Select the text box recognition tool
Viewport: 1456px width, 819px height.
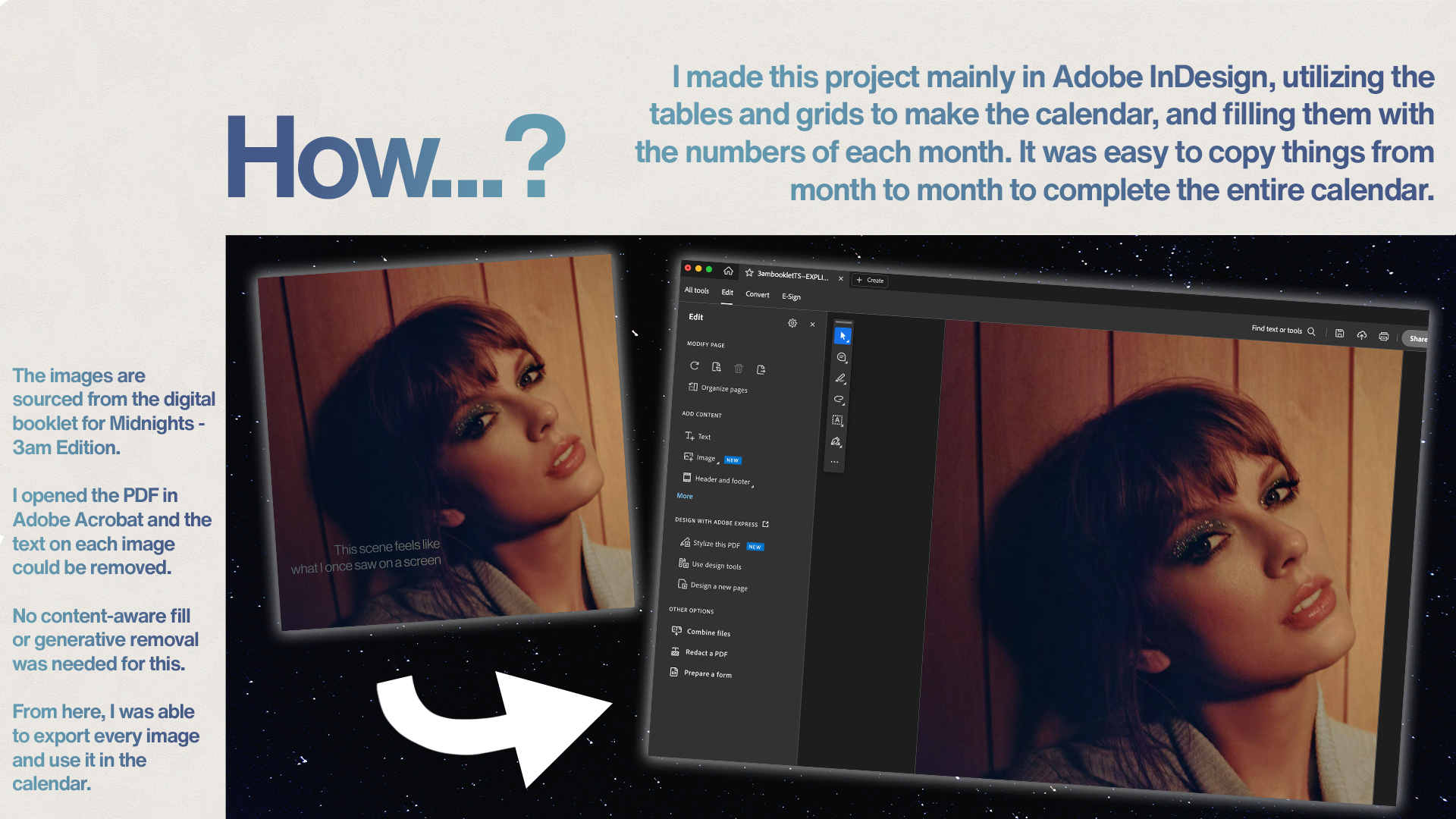(x=837, y=420)
